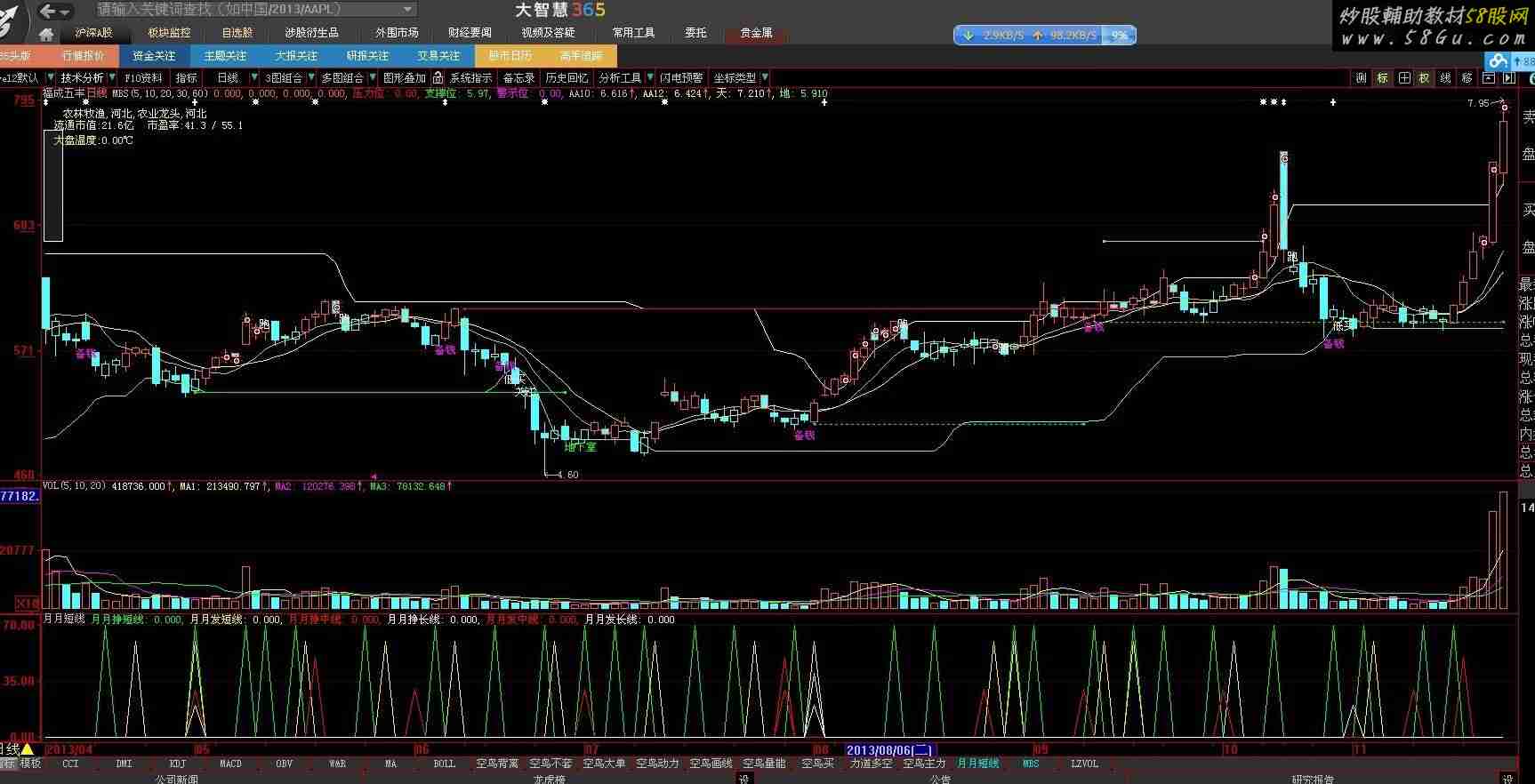Select the CCI indicator tab
The width and height of the screenshot is (1535, 784).
pos(71,764)
